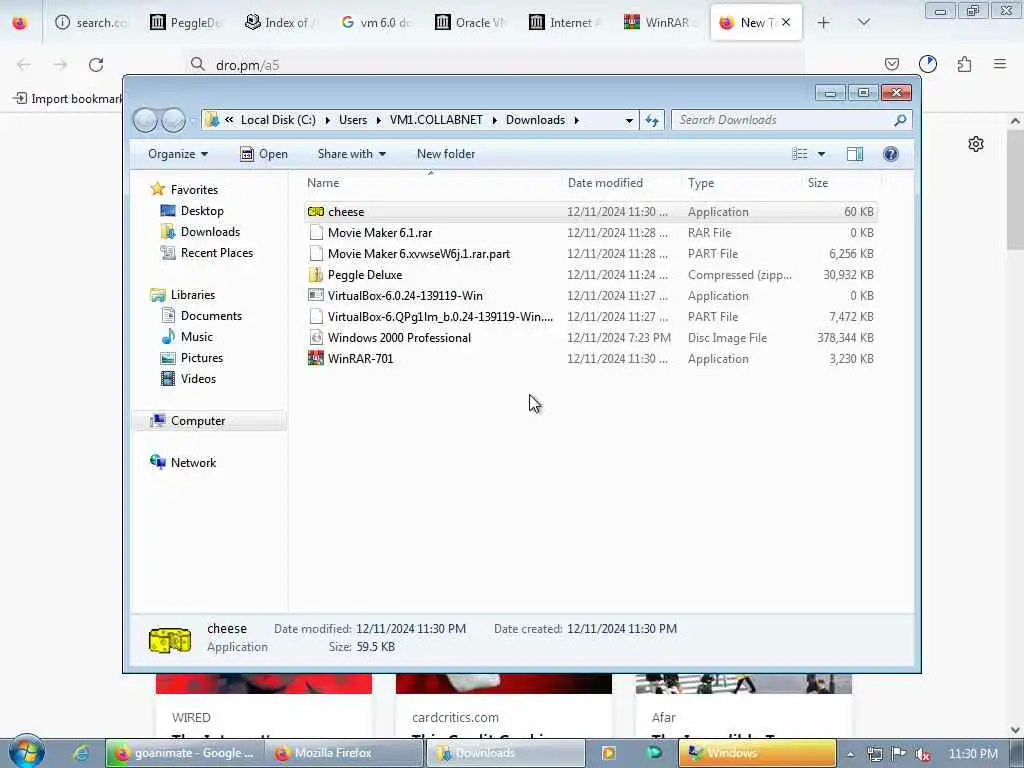Click the Firefox reload page button
The height and width of the screenshot is (768, 1024).
96,65
